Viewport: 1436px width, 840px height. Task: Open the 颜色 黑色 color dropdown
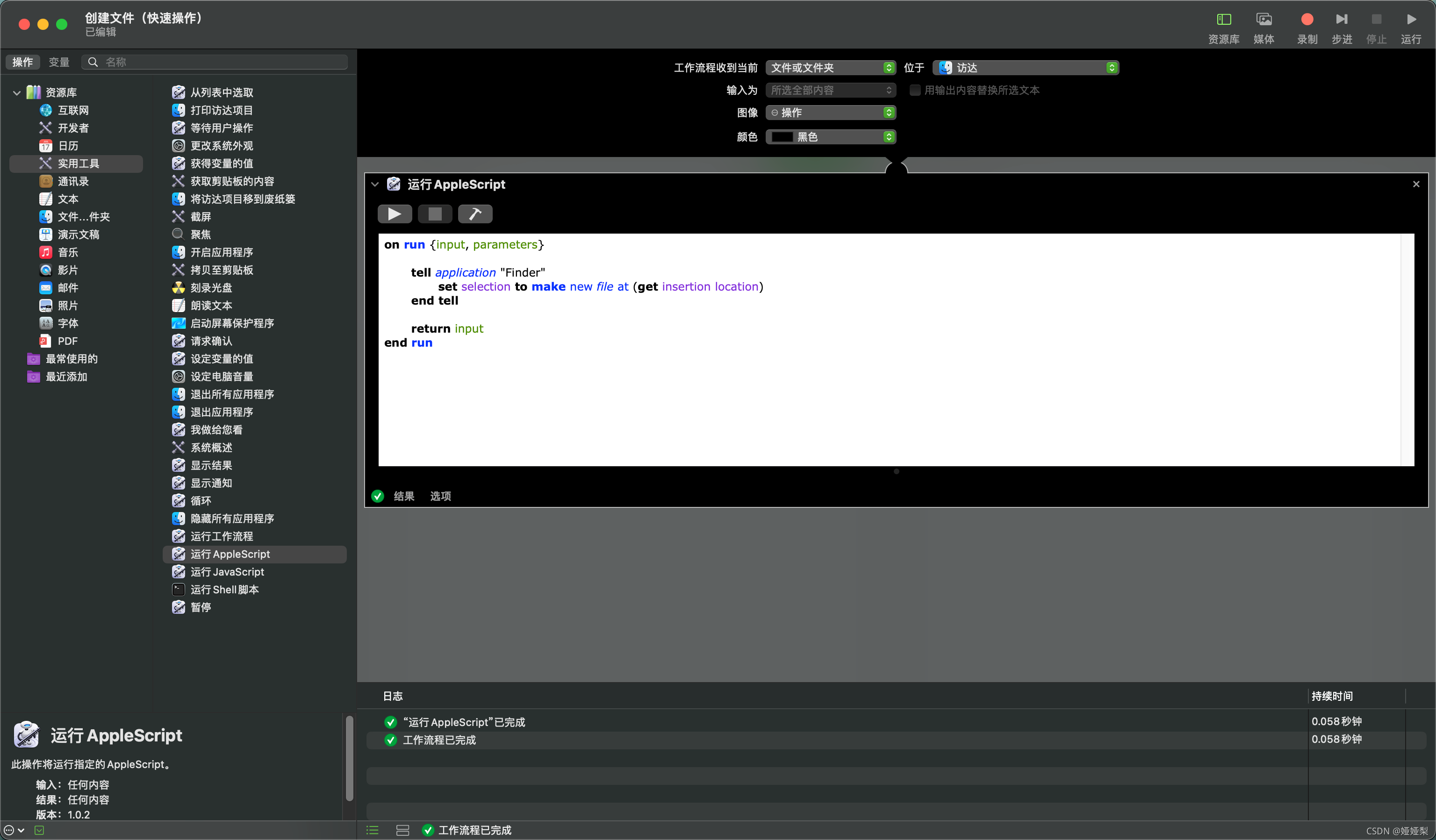(830, 137)
